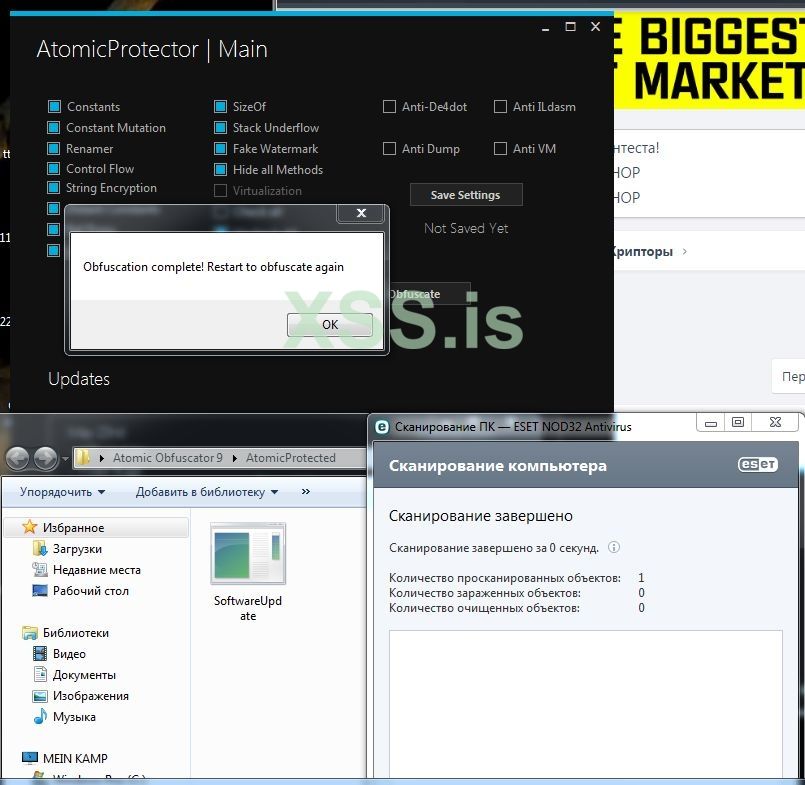Image resolution: width=805 pixels, height=785 pixels.
Task: Enable the Anti ILdasm checkbox
Action: coord(500,107)
